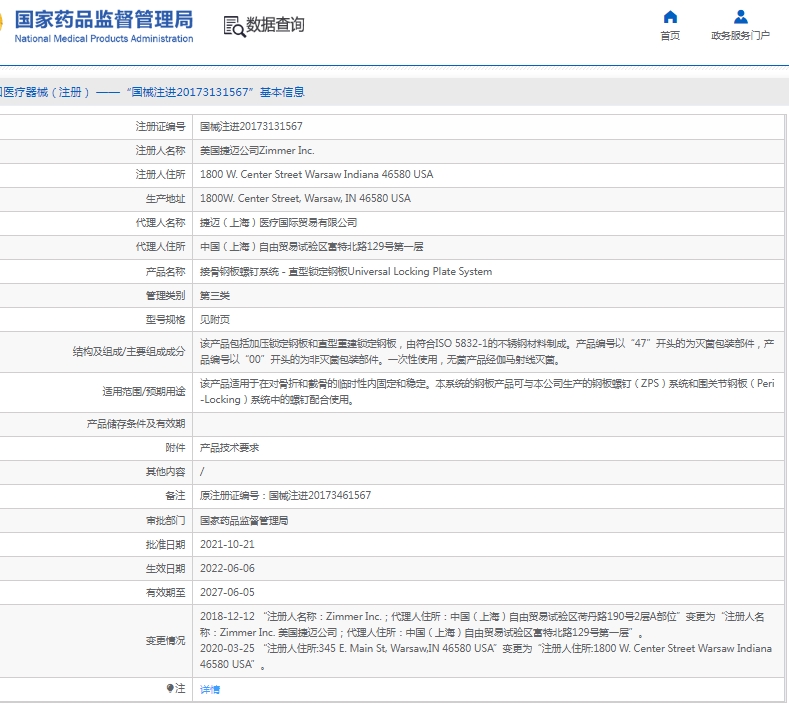Click production address 1800W. Center Street, Warsaw, IN
Image resolution: width=789 pixels, height=707 pixels.
pyautogui.click(x=305, y=198)
